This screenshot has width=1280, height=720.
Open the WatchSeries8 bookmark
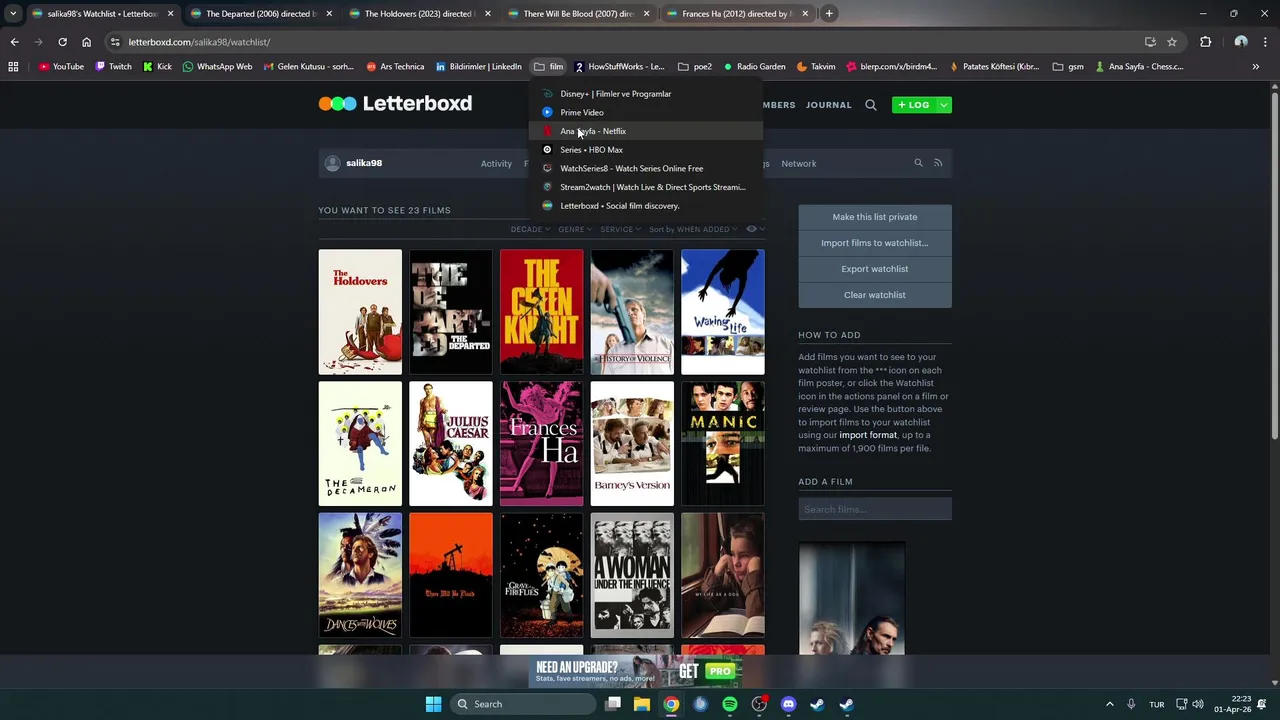coord(645,168)
